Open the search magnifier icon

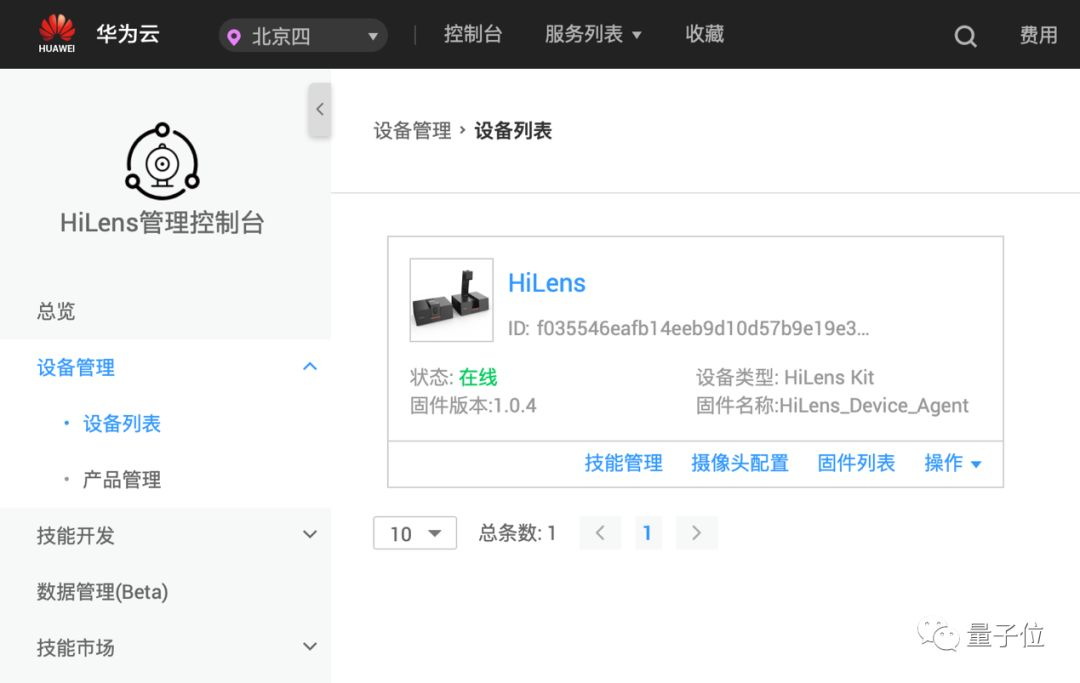(965, 36)
